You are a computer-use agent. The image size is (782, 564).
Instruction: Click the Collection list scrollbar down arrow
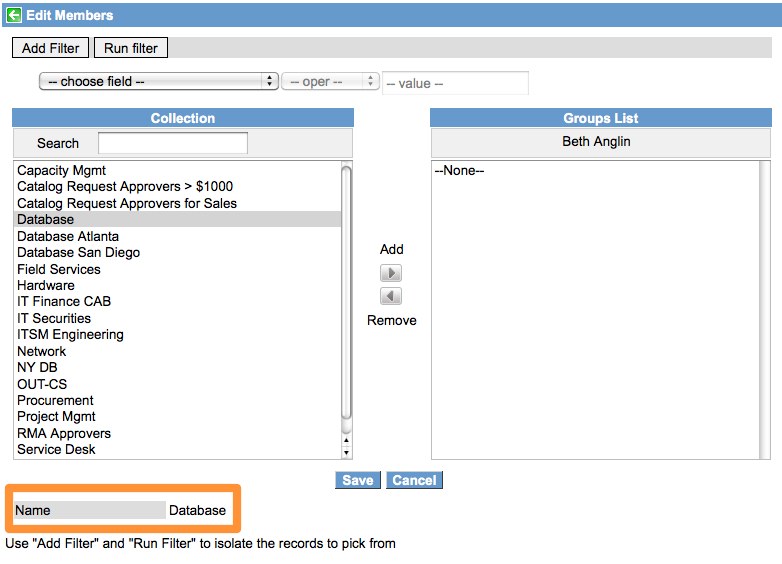(347, 451)
